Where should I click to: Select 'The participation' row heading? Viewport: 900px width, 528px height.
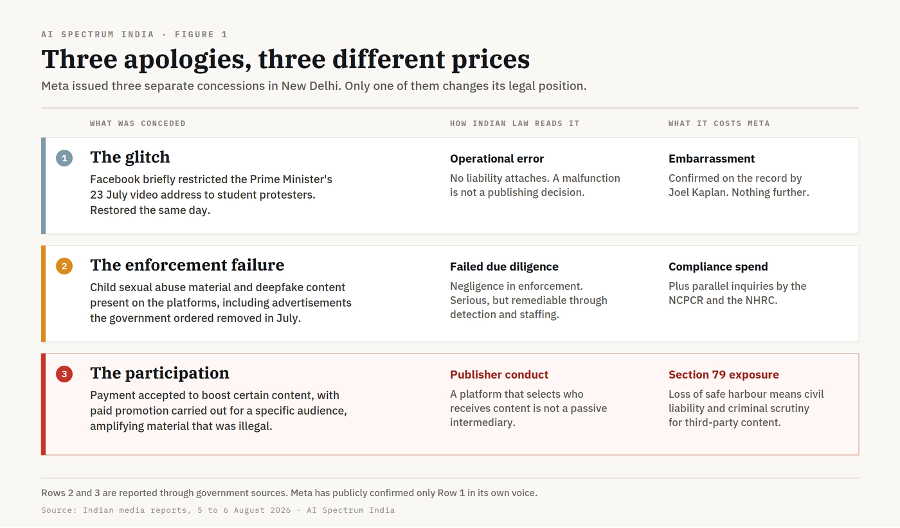pyautogui.click(x=160, y=373)
